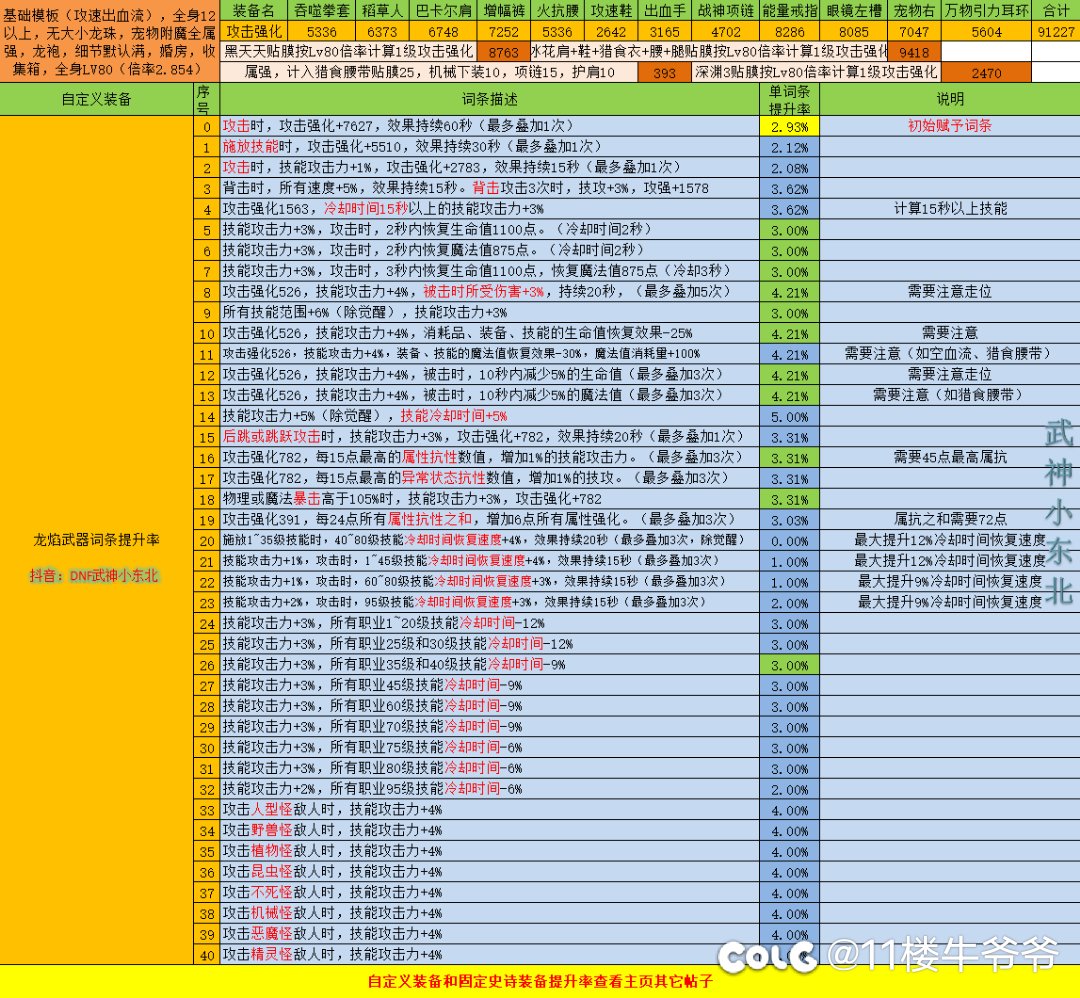Select the 单词条提升率 column header

tap(789, 99)
